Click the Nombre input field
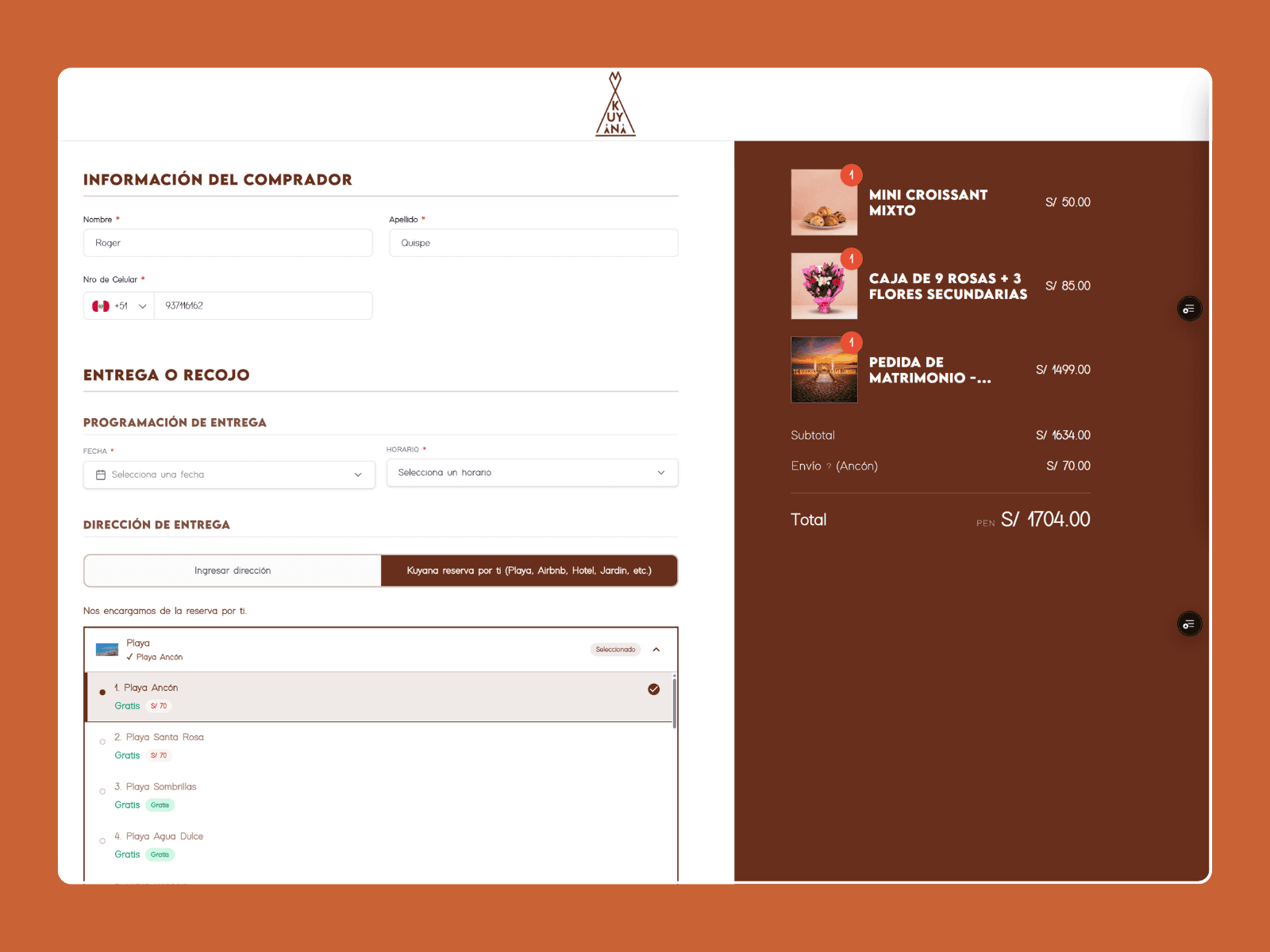This screenshot has height=952, width=1270. (228, 243)
